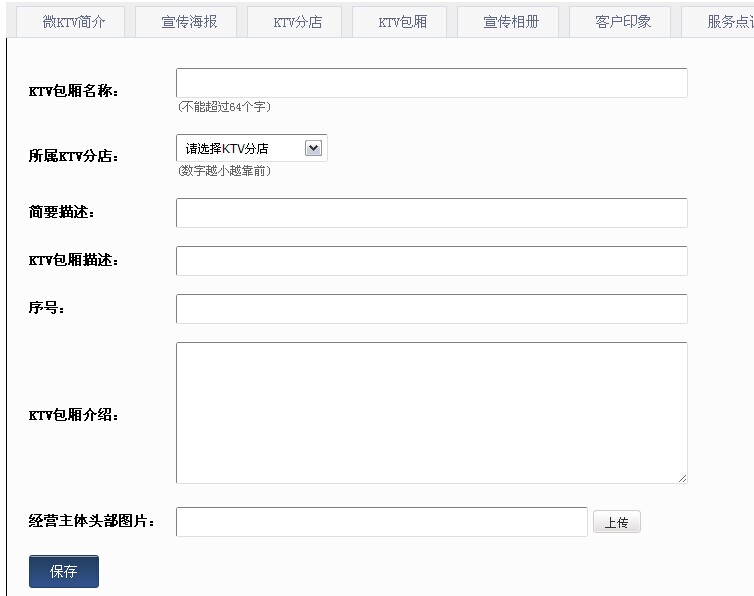Click the 序号 input field
The width and height of the screenshot is (754, 596).
tap(431, 309)
